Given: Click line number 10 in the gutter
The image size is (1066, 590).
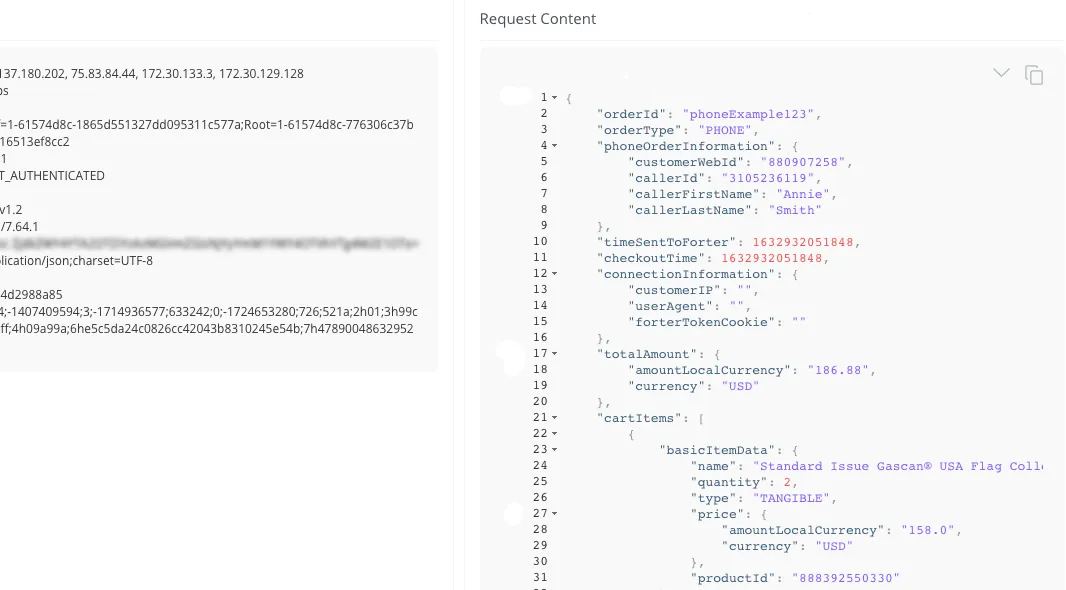Looking at the screenshot, I should (x=540, y=241).
